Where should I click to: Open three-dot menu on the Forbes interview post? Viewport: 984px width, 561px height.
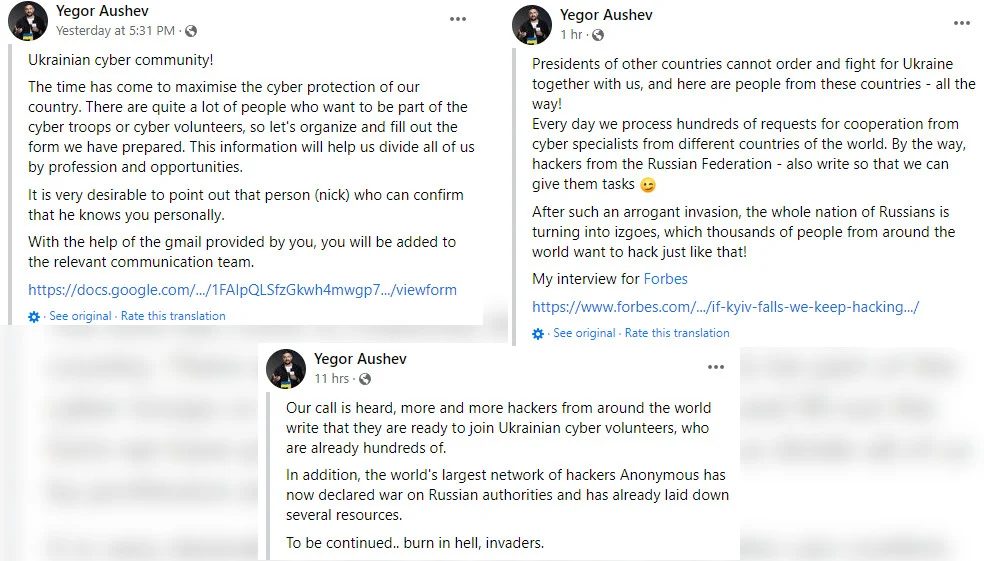pyautogui.click(x=961, y=22)
